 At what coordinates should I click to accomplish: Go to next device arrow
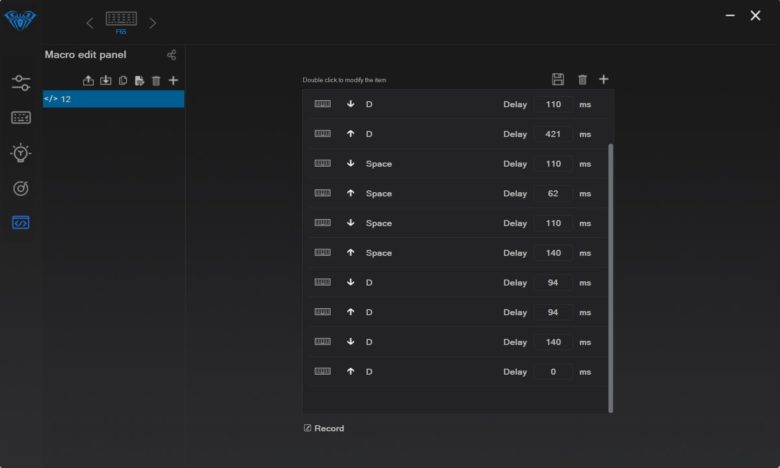[x=153, y=23]
